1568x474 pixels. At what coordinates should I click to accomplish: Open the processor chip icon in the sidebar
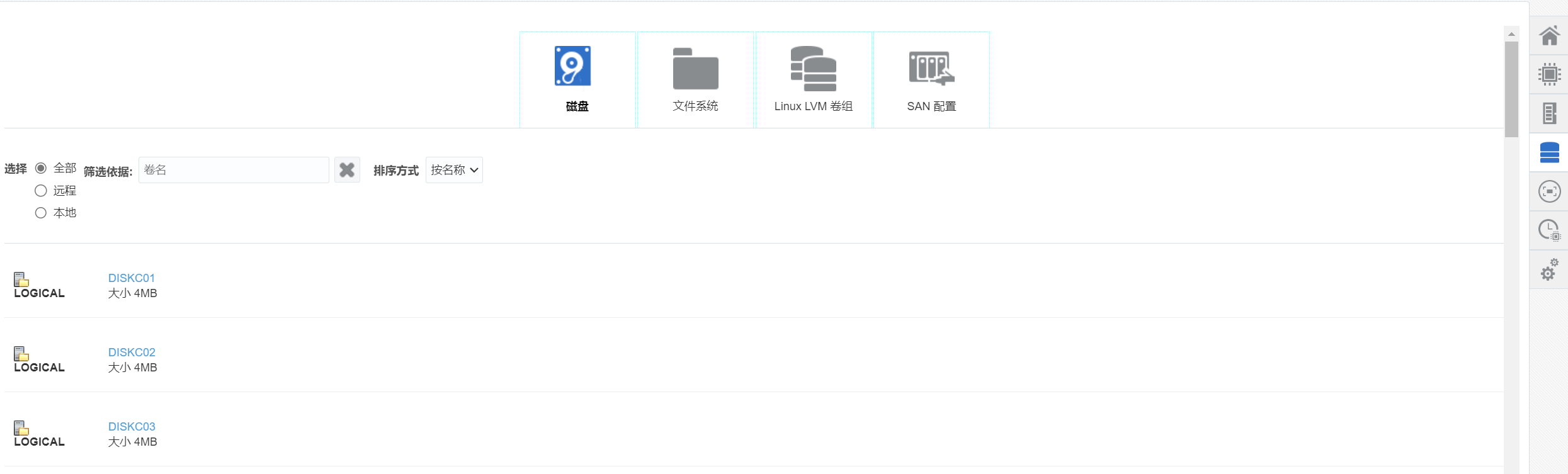point(1549,74)
